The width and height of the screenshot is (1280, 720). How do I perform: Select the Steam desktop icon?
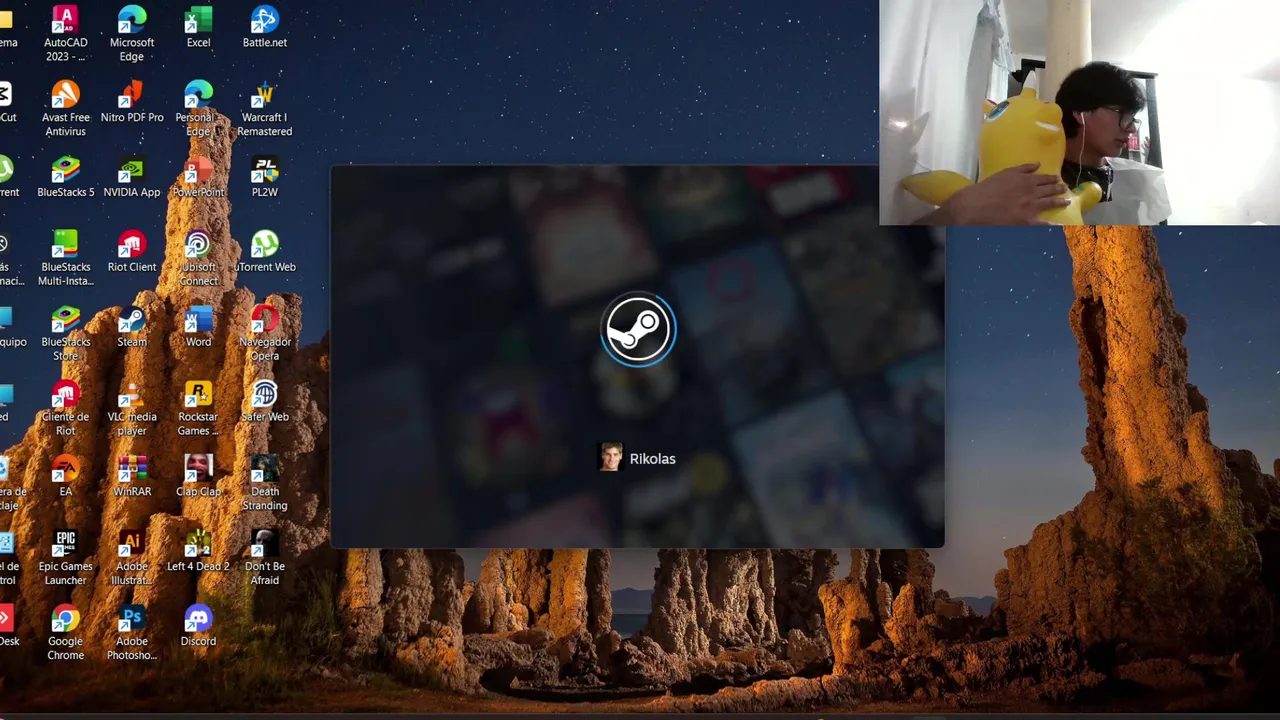click(132, 326)
